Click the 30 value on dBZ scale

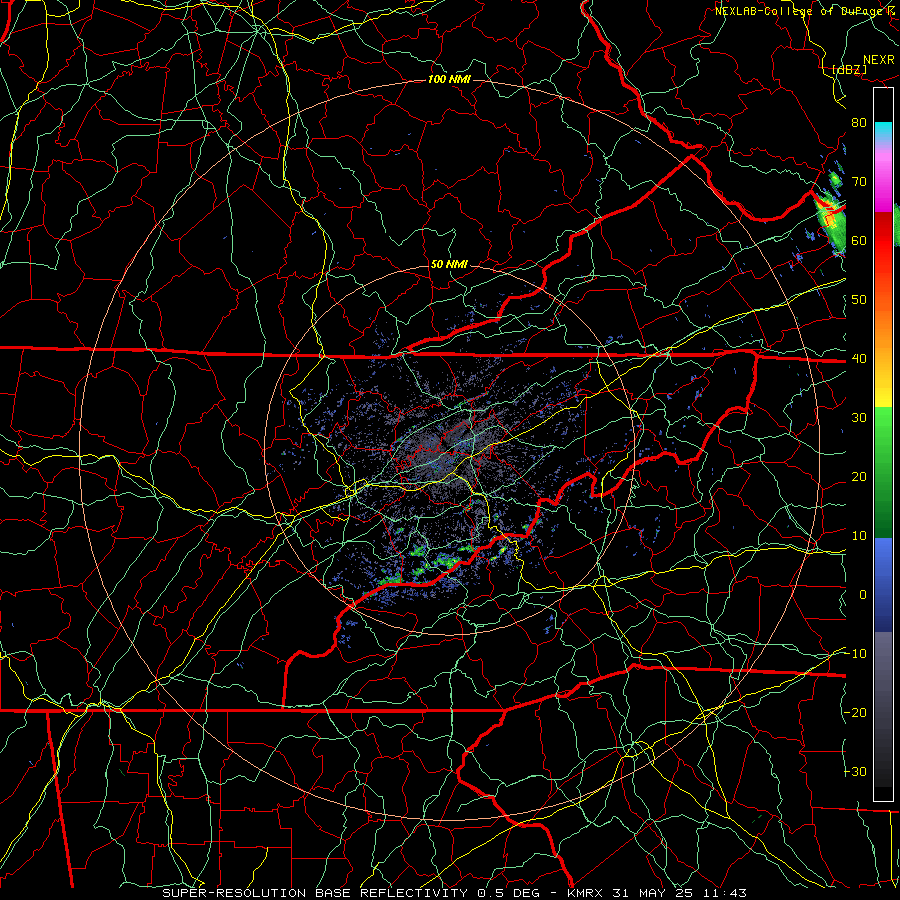coord(859,418)
